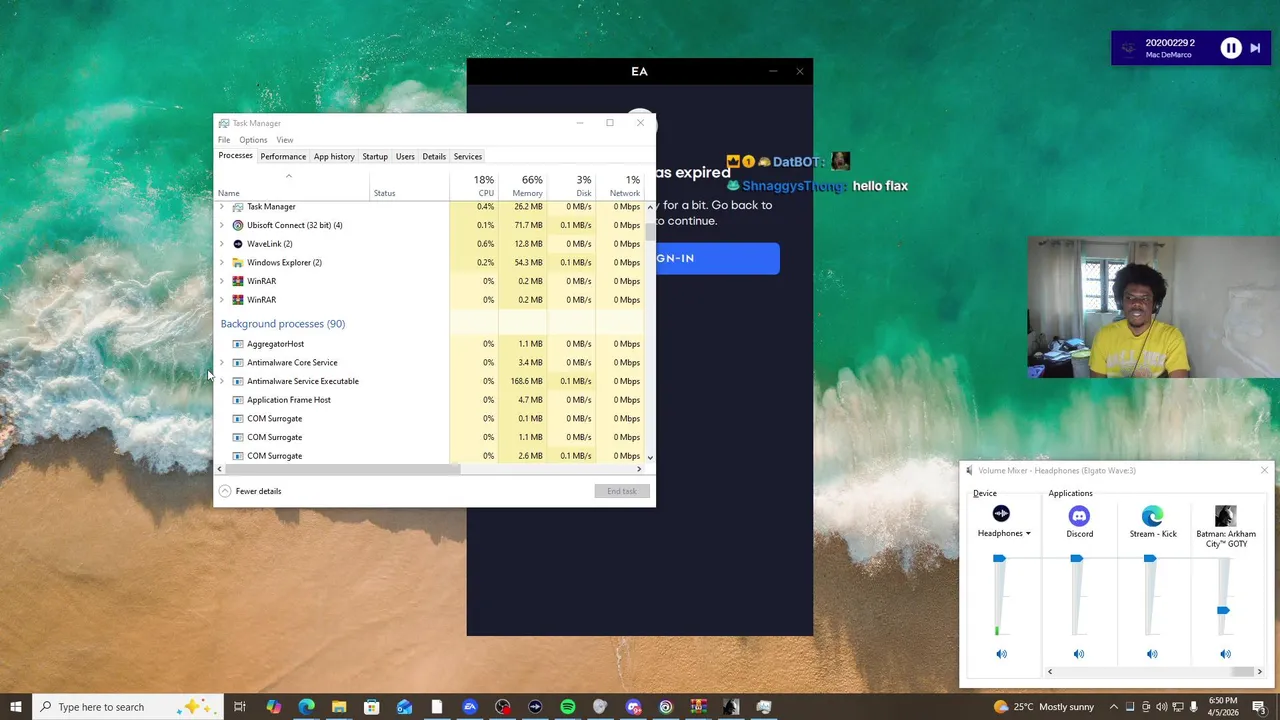Sort processes by the Memory column

[523, 185]
